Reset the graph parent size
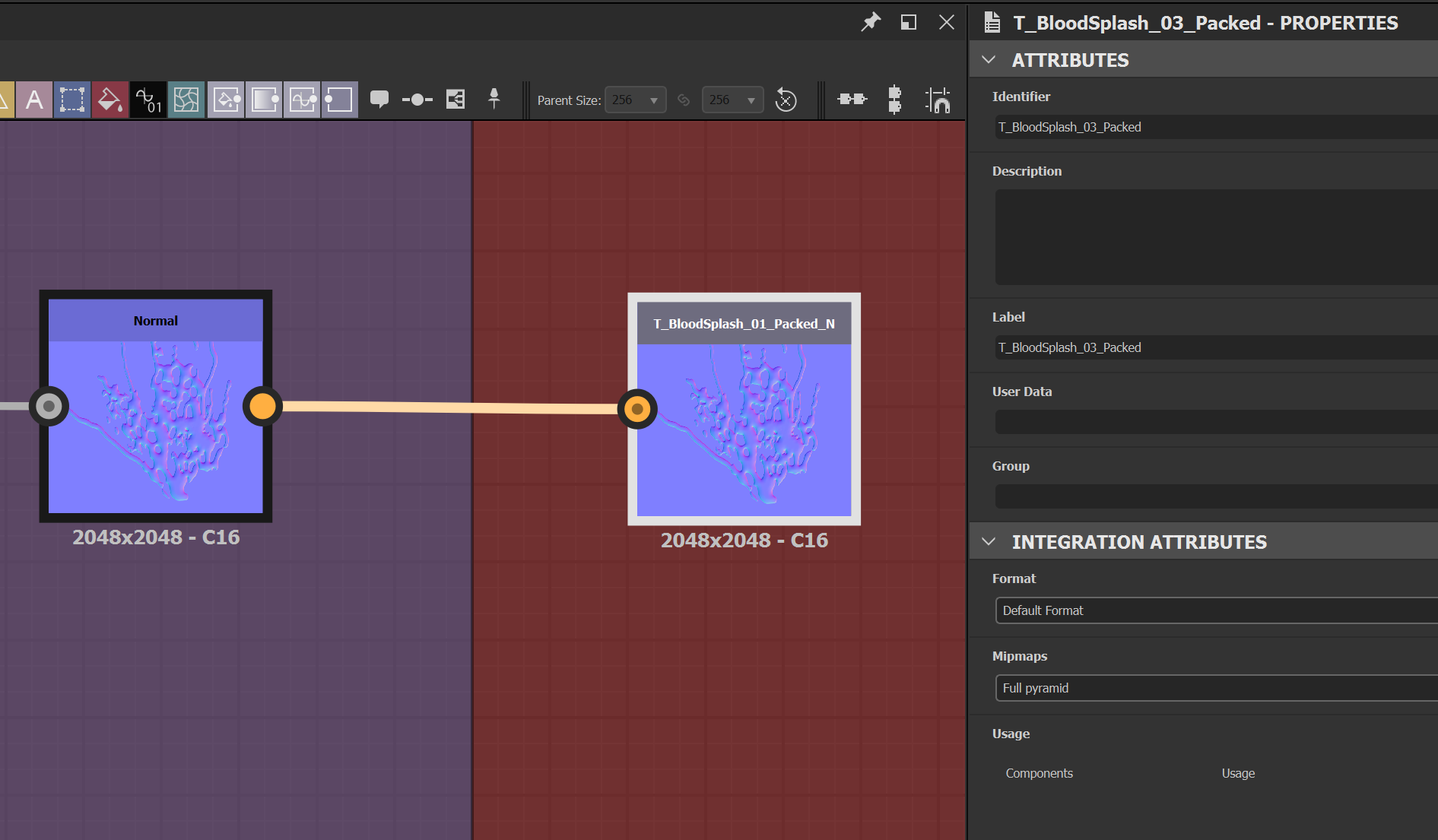Image resolution: width=1438 pixels, height=840 pixels. pos(786,100)
